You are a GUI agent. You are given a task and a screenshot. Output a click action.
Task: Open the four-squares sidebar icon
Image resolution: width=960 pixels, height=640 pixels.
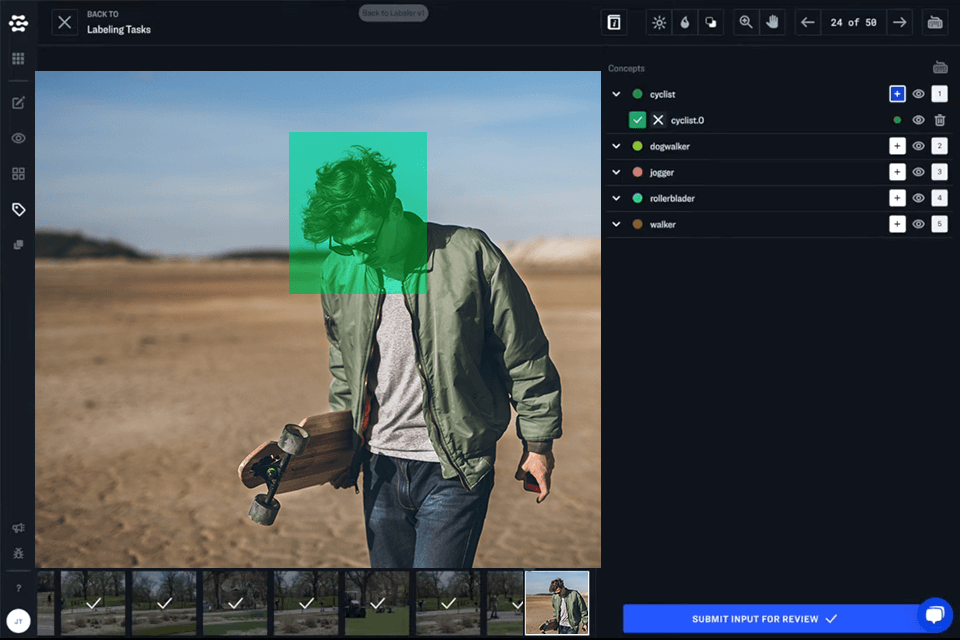click(18, 174)
